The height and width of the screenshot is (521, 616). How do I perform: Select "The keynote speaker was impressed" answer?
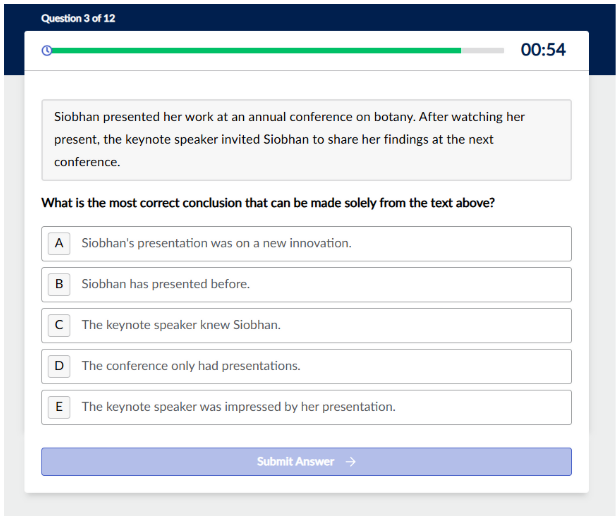coord(238,407)
